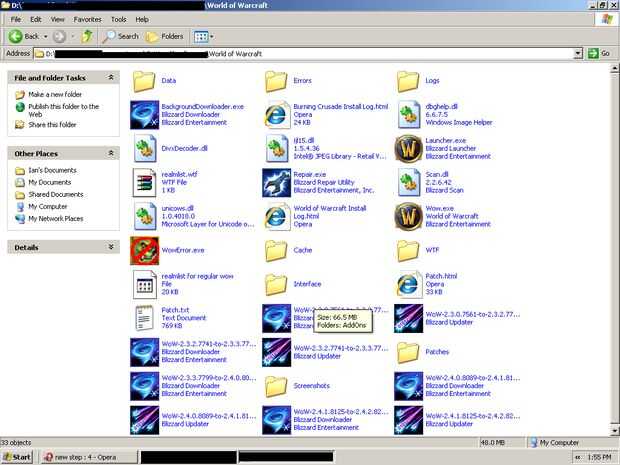This screenshot has width=620, height=465.
Task: Open Shared Documents link
Action: [x=56, y=195]
